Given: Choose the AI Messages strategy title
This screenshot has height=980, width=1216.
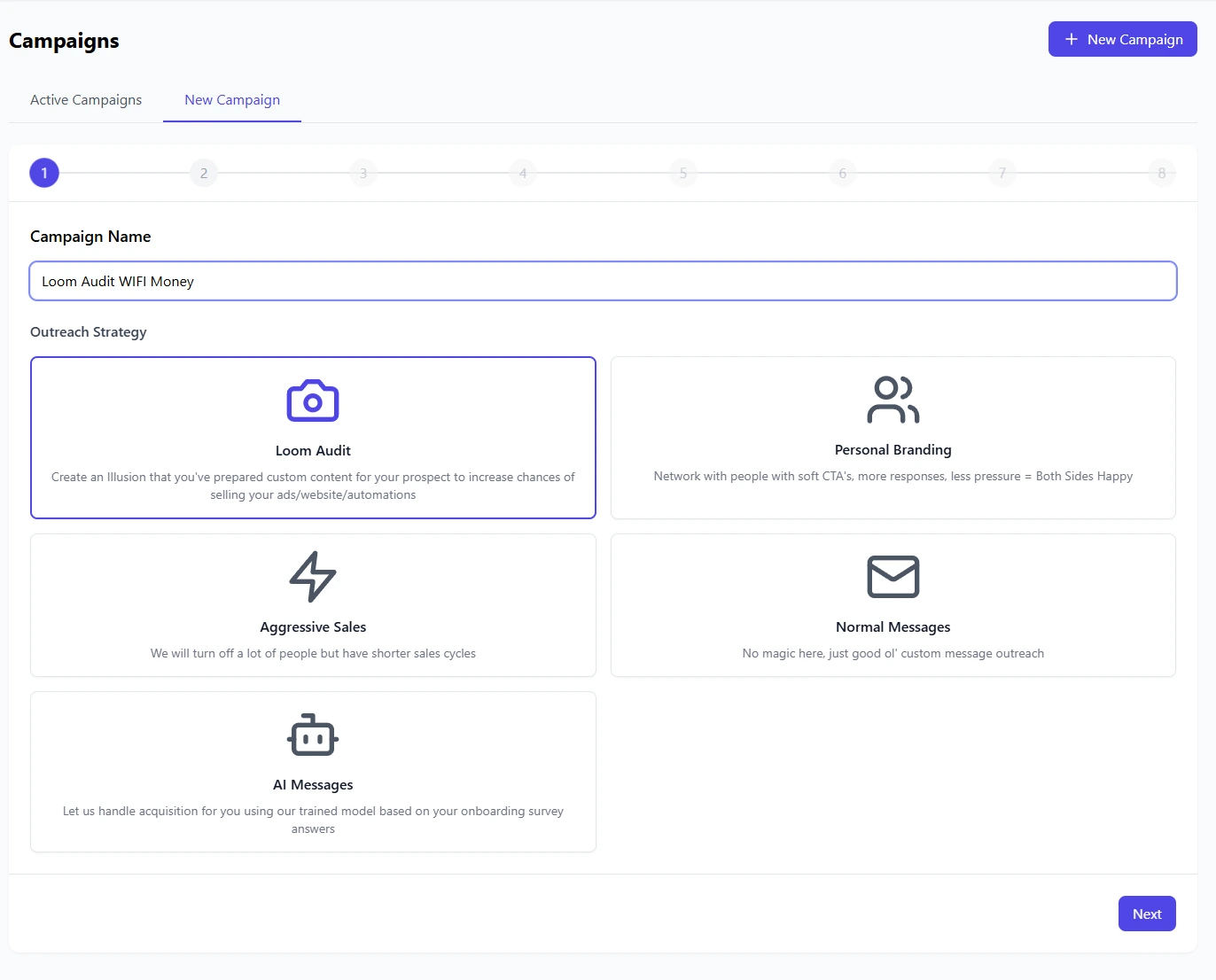Looking at the screenshot, I should point(313,784).
